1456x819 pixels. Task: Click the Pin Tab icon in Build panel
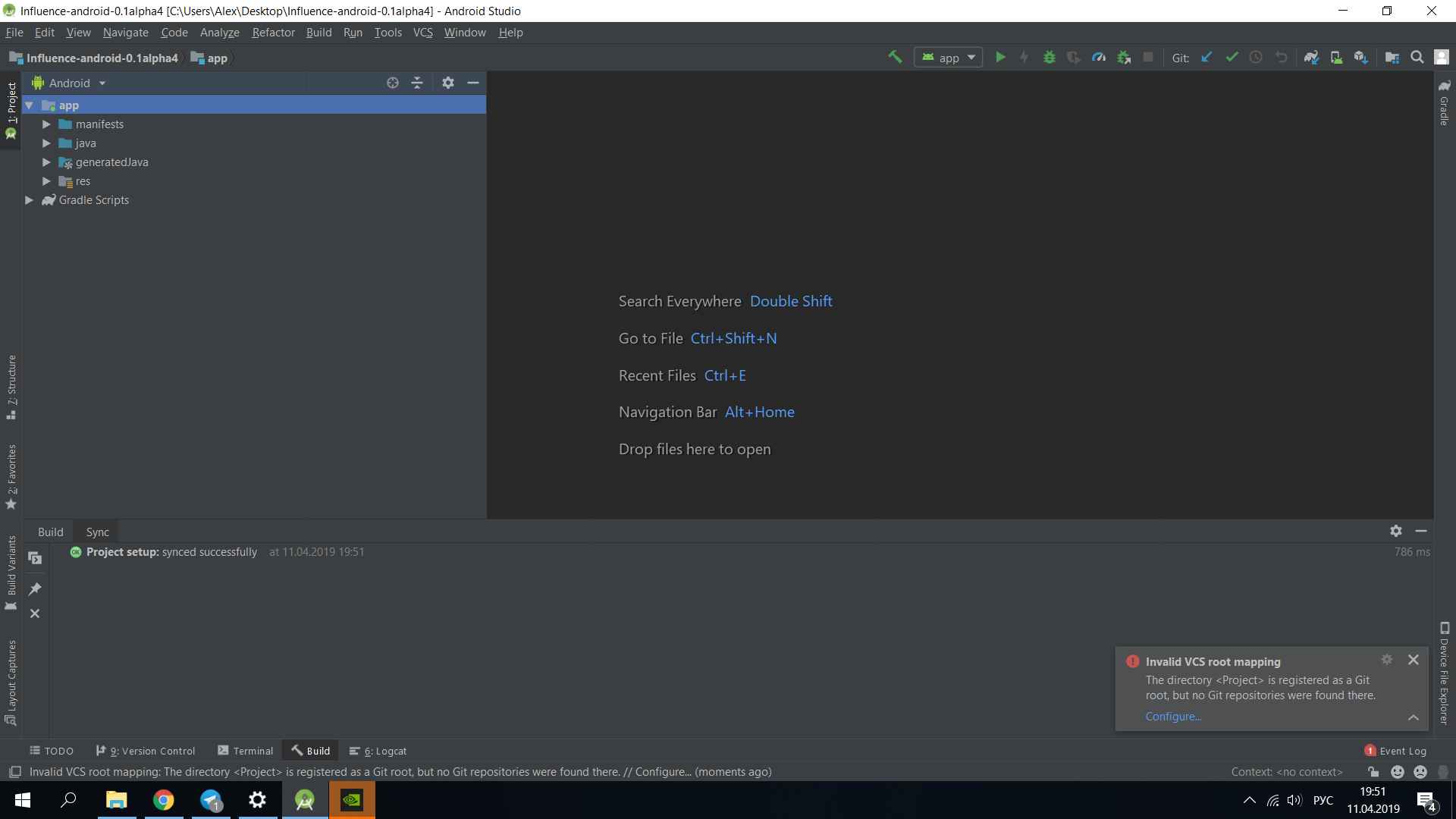click(35, 589)
